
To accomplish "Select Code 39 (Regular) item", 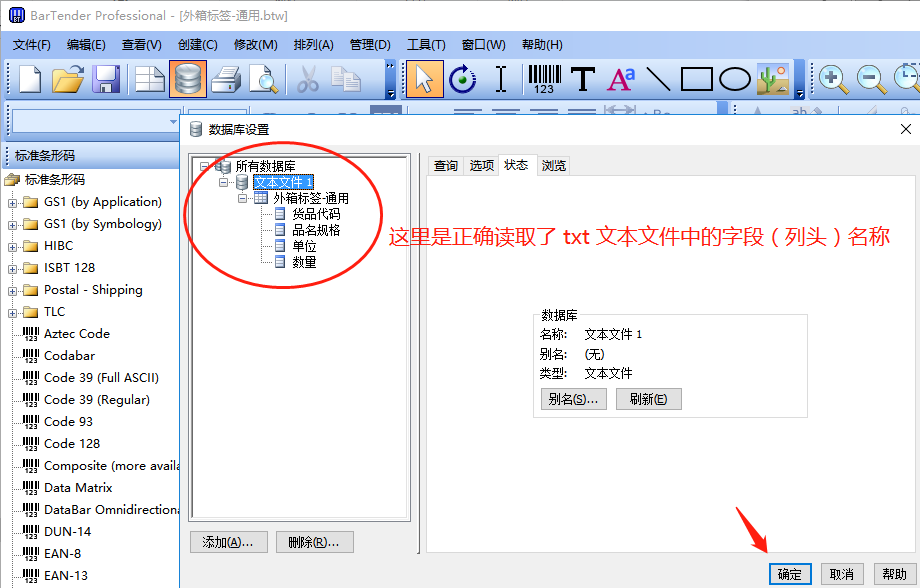I will click(97, 400).
